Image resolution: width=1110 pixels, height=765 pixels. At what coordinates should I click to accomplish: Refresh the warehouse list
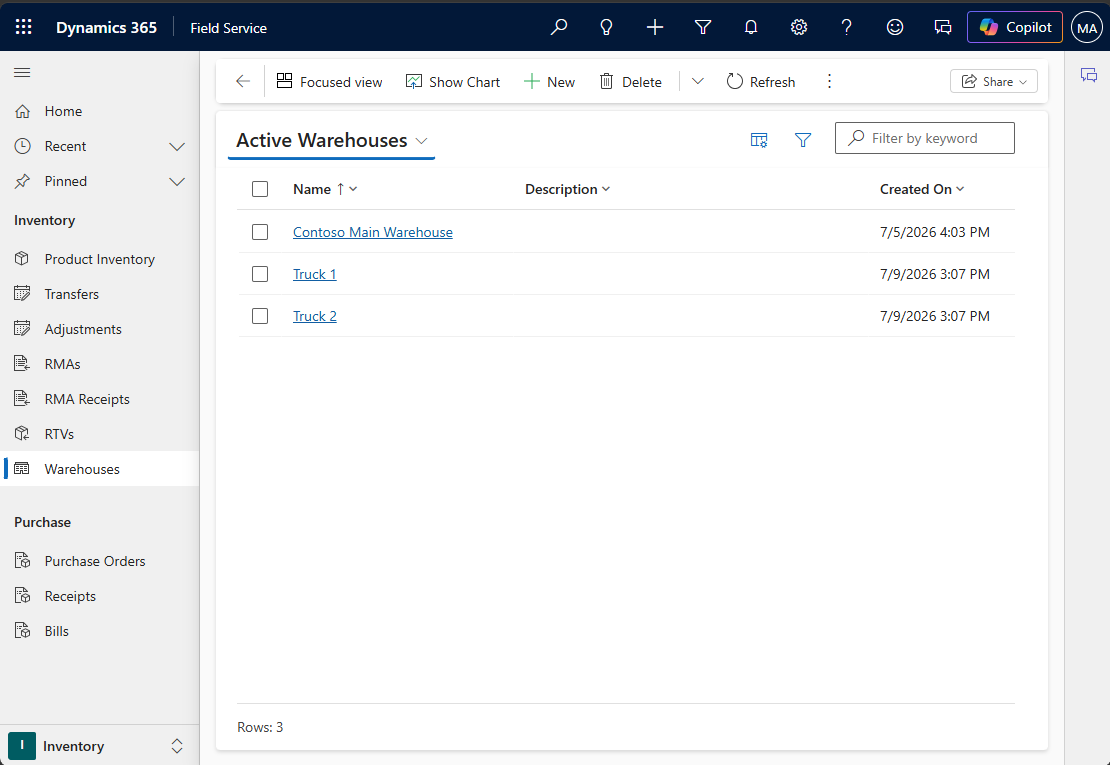point(760,81)
